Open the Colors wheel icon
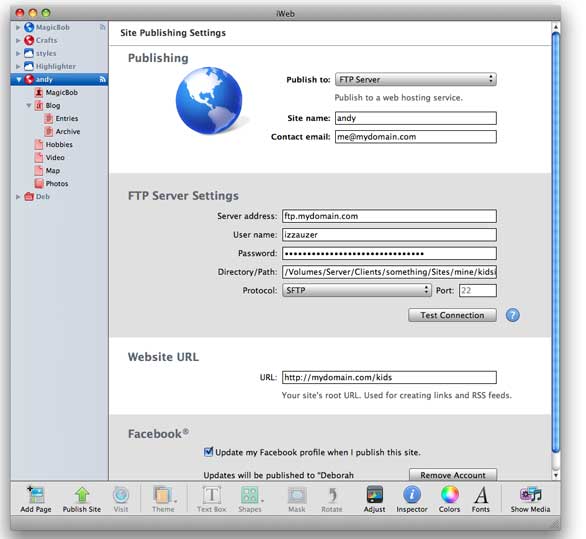 [450, 495]
